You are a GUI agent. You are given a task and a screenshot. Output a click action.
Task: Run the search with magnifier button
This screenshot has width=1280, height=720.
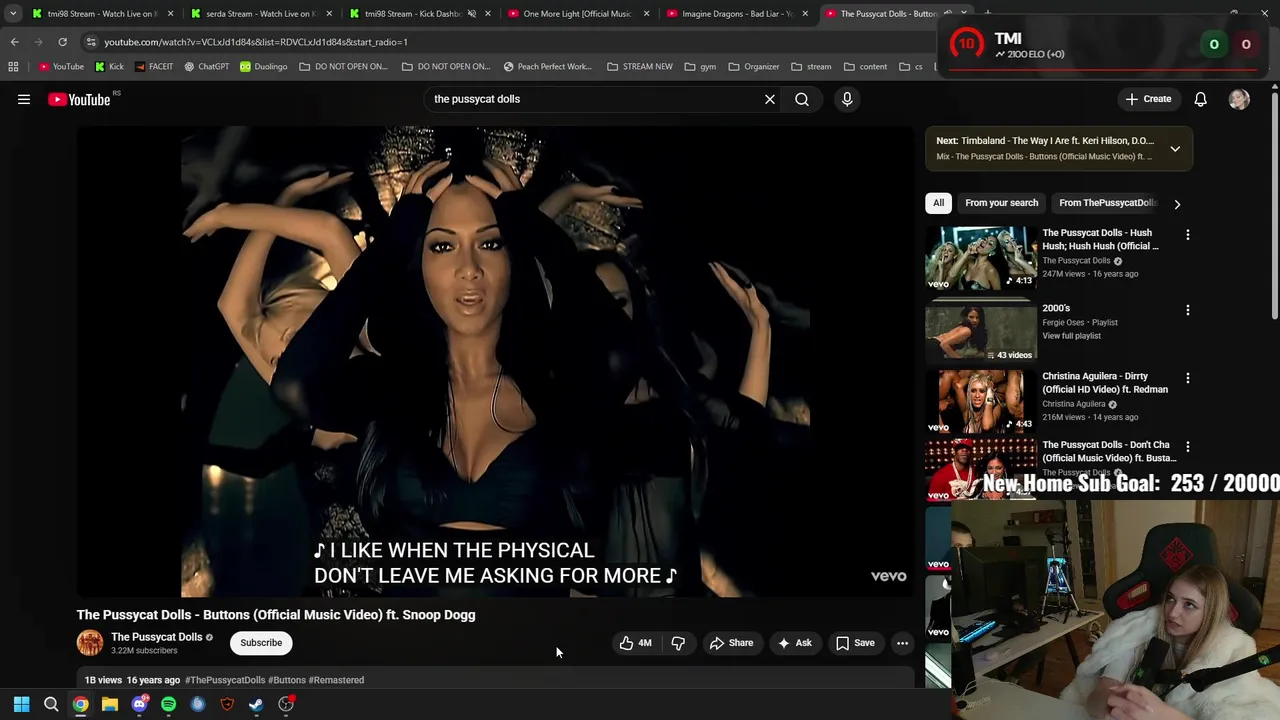point(802,99)
